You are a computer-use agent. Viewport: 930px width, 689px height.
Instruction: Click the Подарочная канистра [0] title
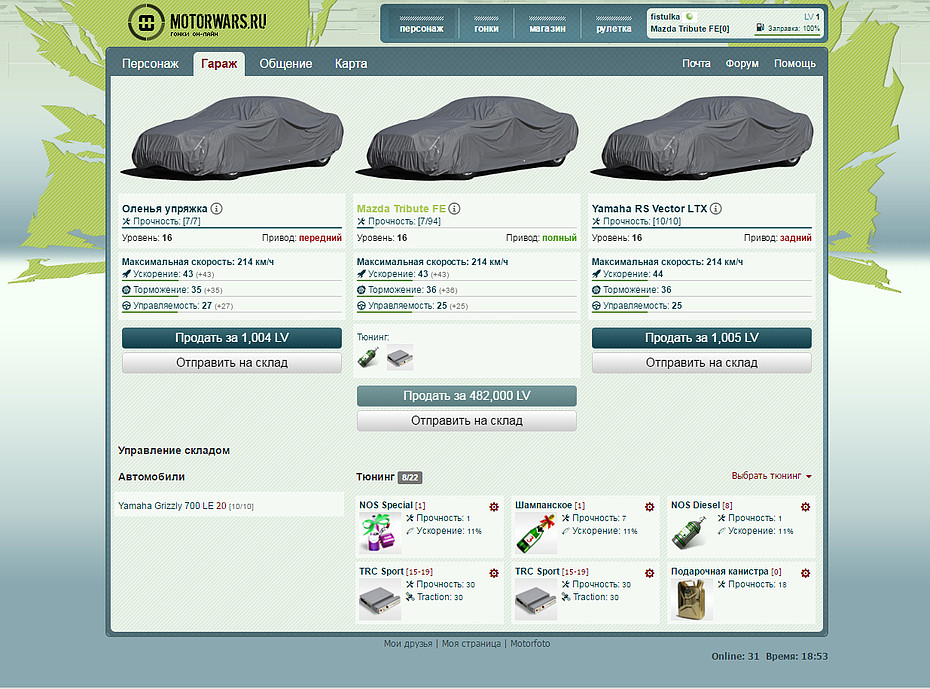pyautogui.click(x=726, y=572)
